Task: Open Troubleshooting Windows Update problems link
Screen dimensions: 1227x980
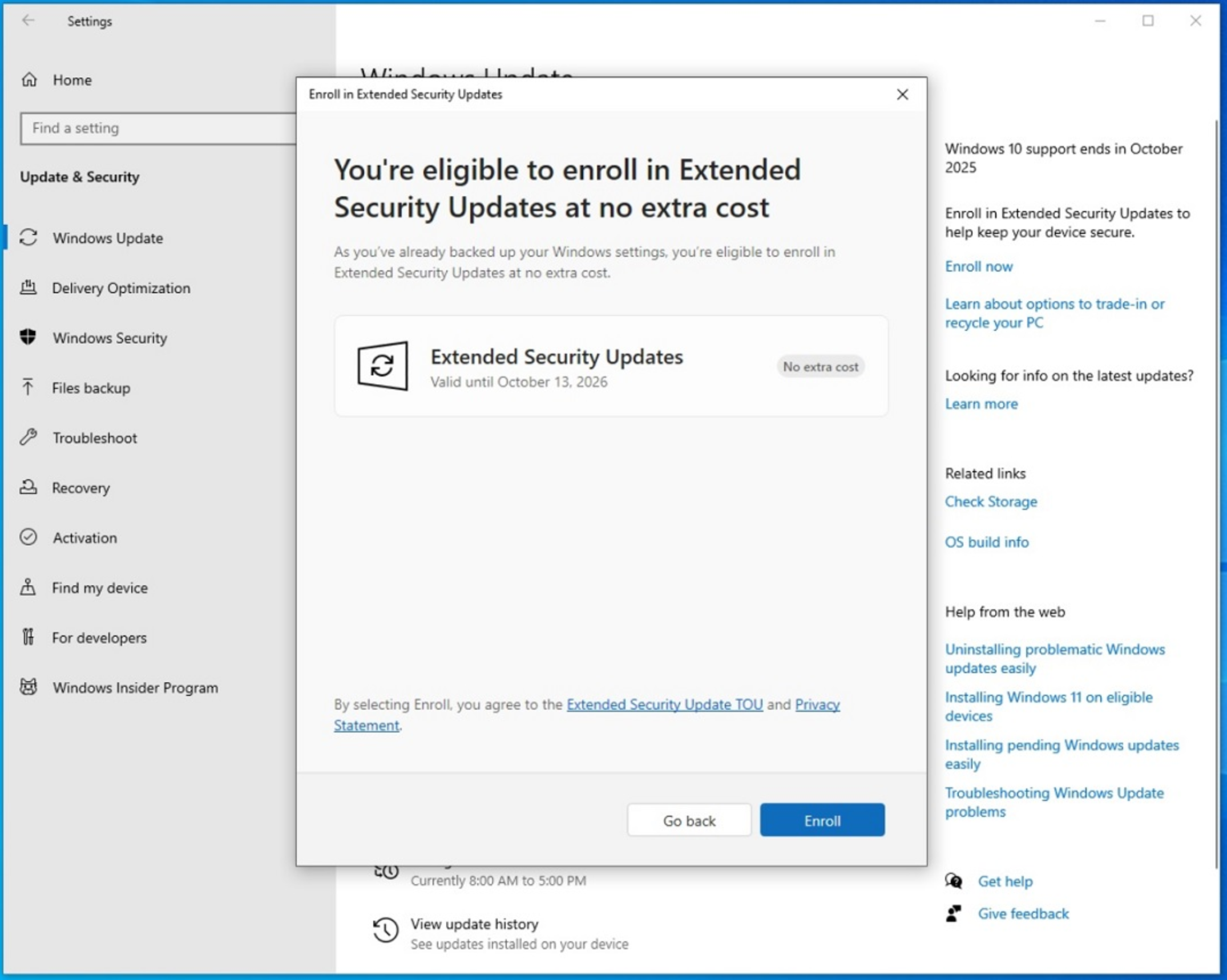Action: [x=1054, y=802]
